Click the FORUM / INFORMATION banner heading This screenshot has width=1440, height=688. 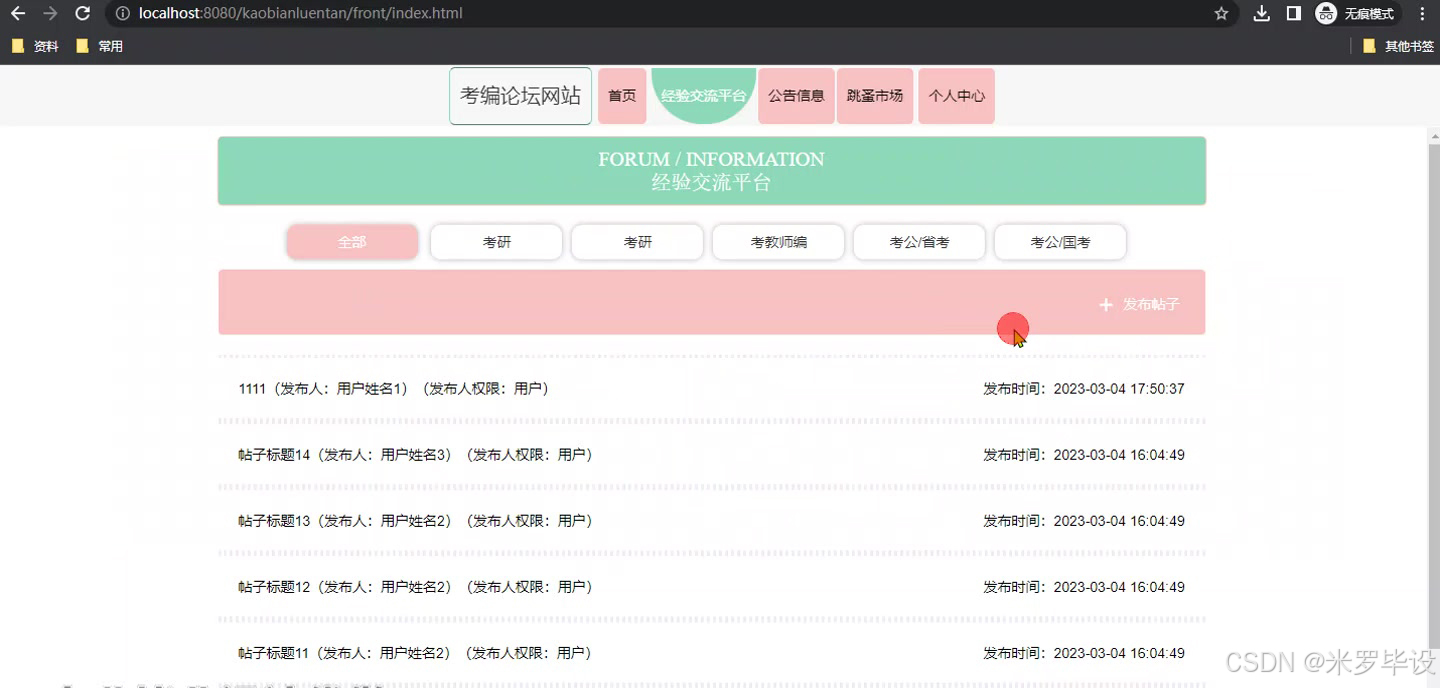(x=711, y=159)
